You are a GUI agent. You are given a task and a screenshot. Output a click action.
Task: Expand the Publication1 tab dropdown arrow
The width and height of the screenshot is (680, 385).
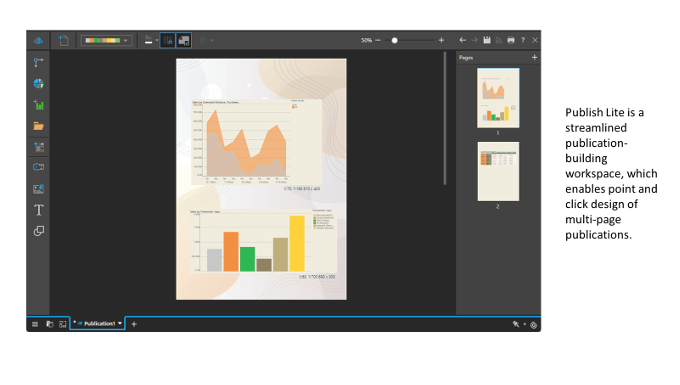120,323
